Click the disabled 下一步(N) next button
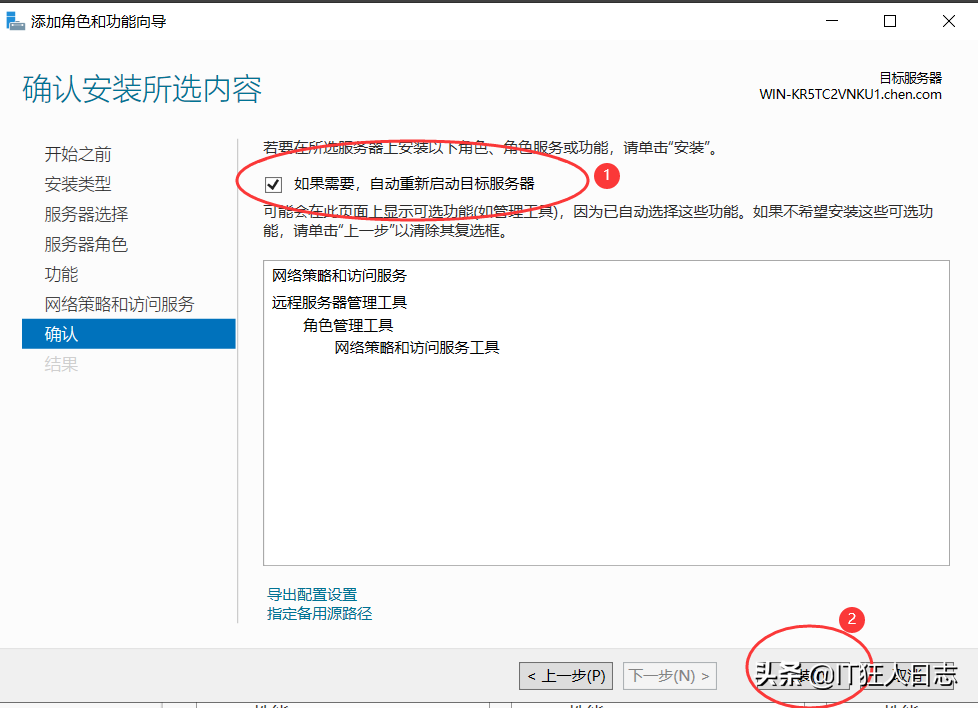 coord(669,676)
